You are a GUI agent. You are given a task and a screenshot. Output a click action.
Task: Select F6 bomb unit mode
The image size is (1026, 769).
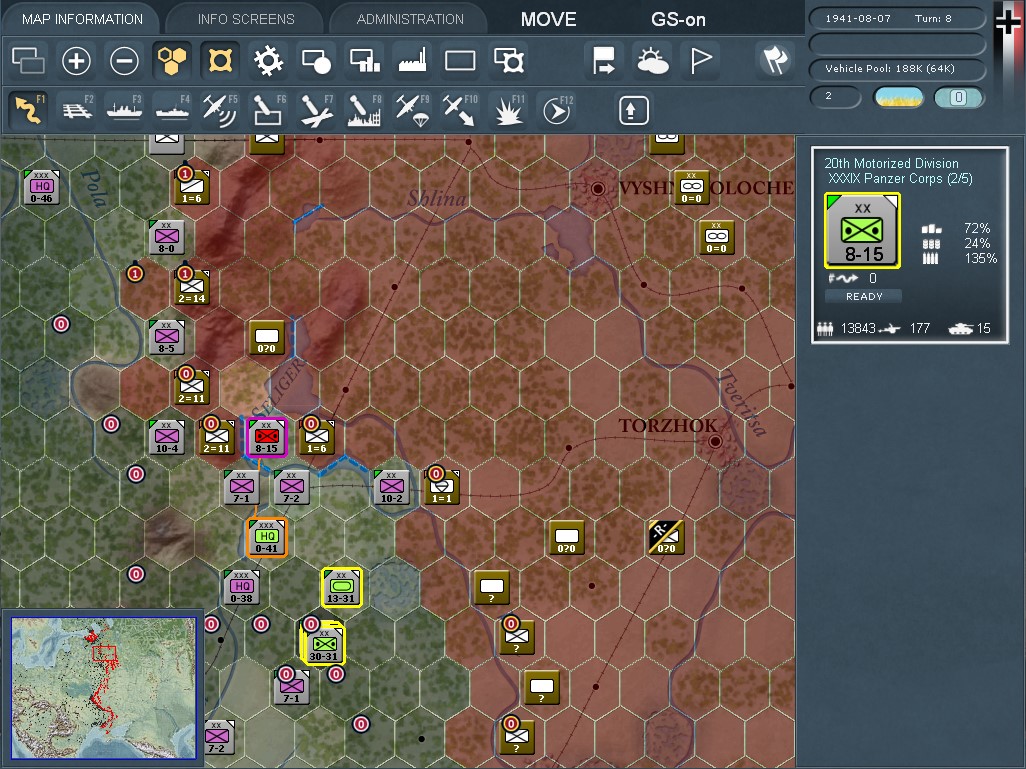pyautogui.click(x=268, y=109)
